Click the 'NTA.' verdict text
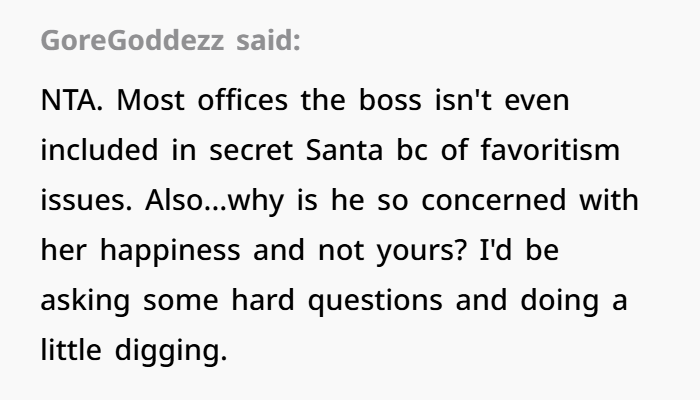Screen dimensions: 700x400 click(x=72, y=100)
